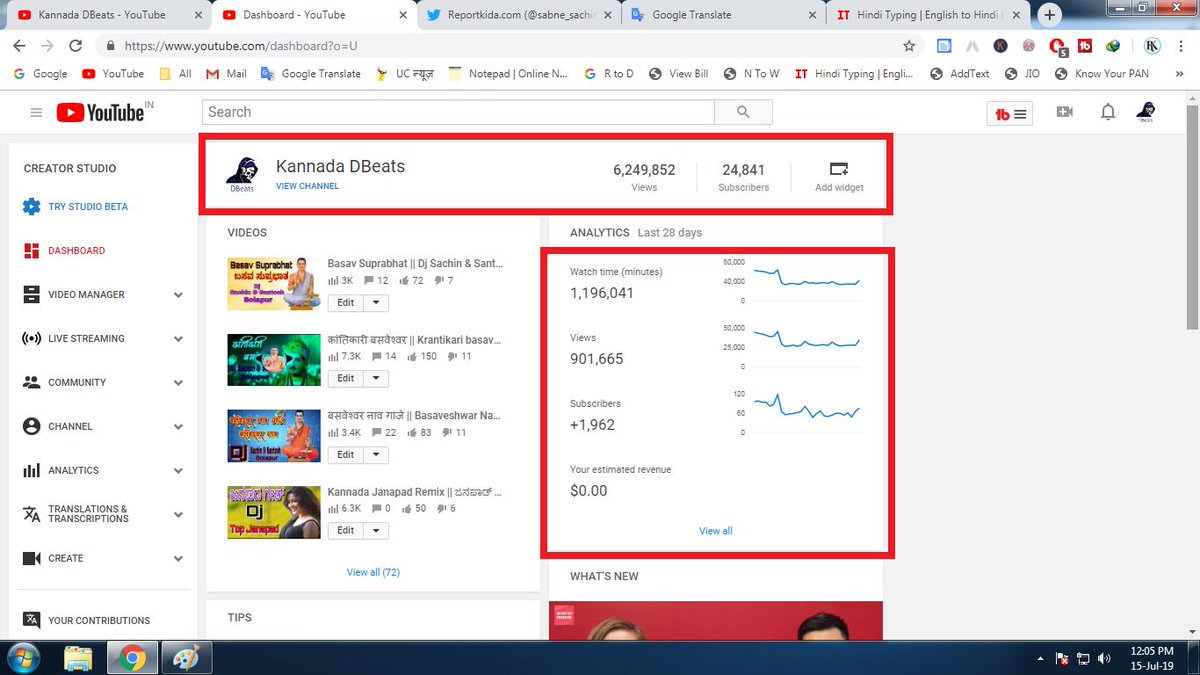Click the +1,962 subscribers value
Image resolution: width=1200 pixels, height=675 pixels.
pyautogui.click(x=592, y=425)
